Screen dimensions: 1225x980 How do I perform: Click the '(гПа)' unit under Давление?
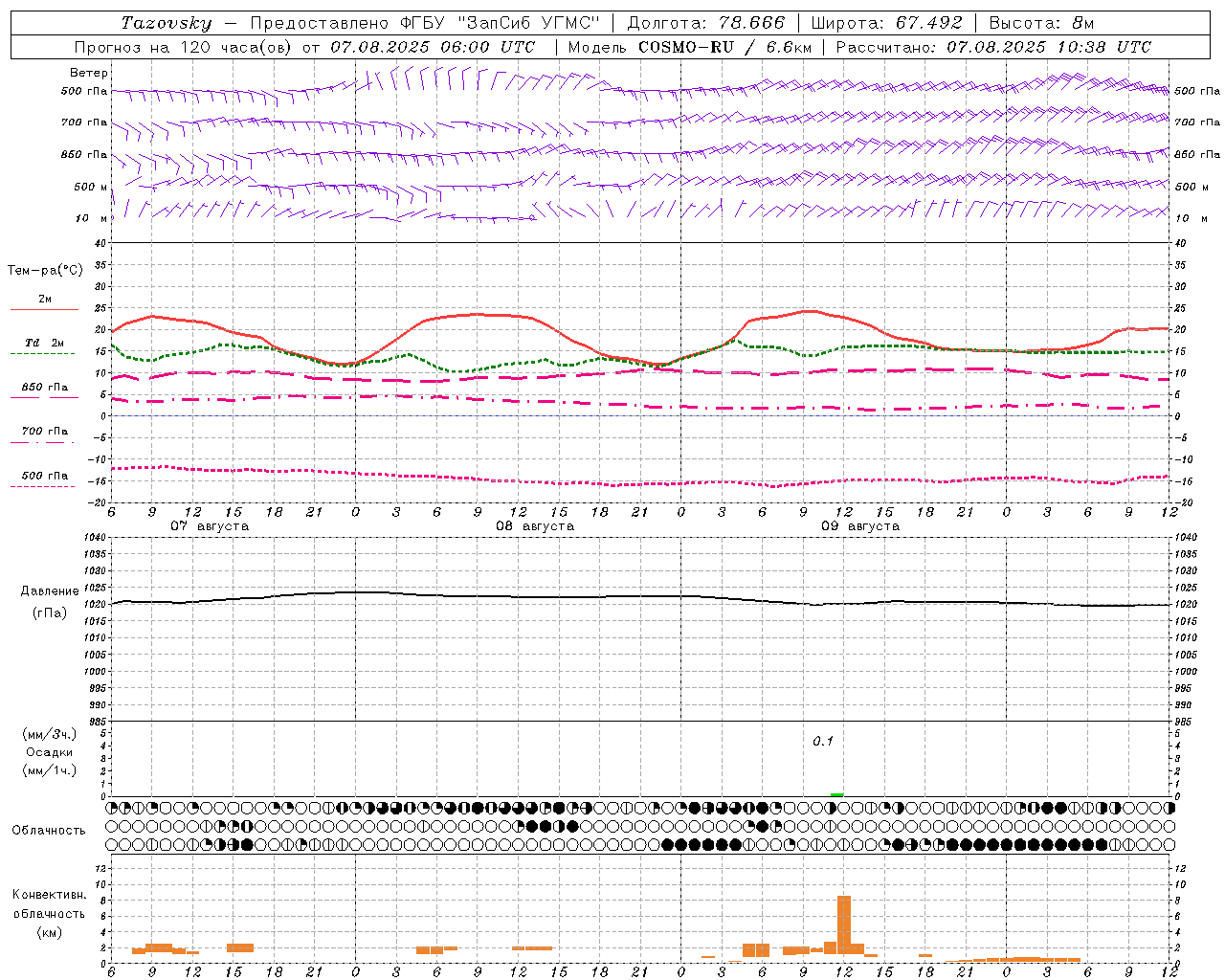pyautogui.click(x=50, y=612)
